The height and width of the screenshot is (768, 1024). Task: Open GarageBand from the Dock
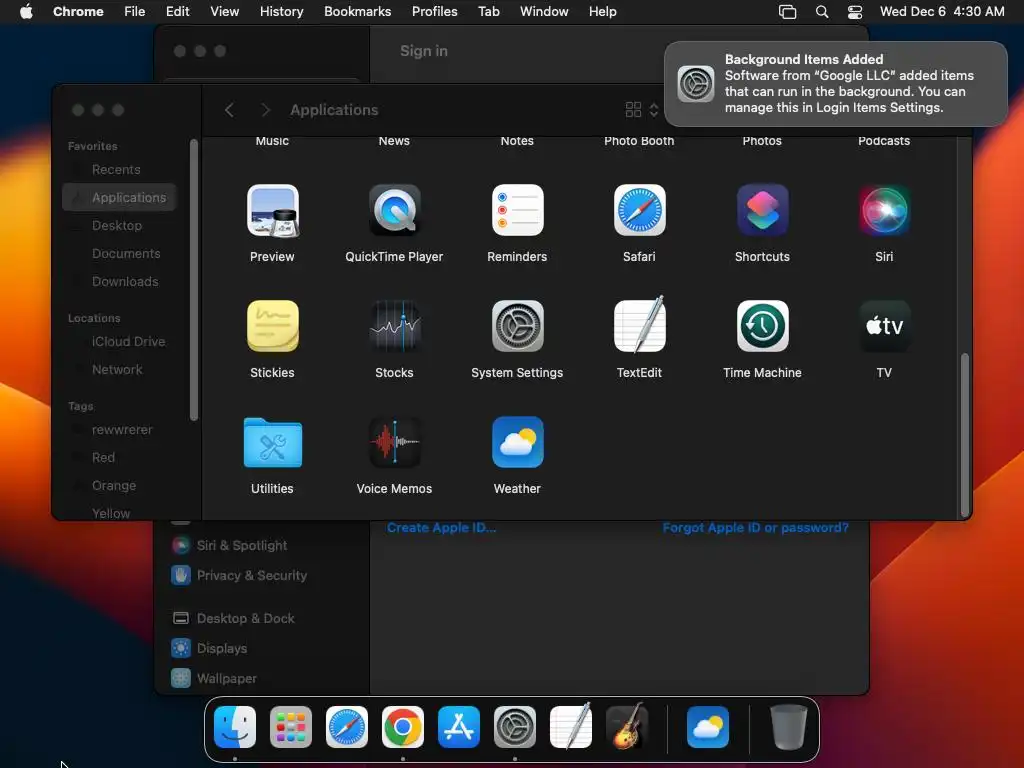(627, 726)
